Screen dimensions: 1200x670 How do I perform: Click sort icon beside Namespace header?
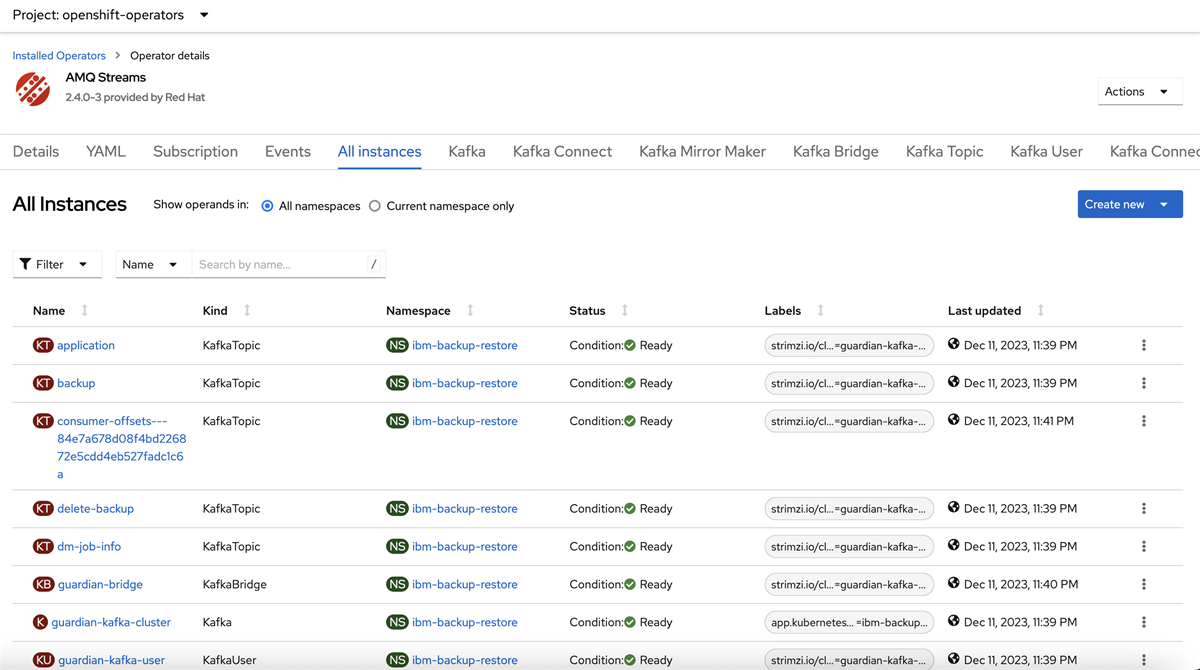pos(470,311)
